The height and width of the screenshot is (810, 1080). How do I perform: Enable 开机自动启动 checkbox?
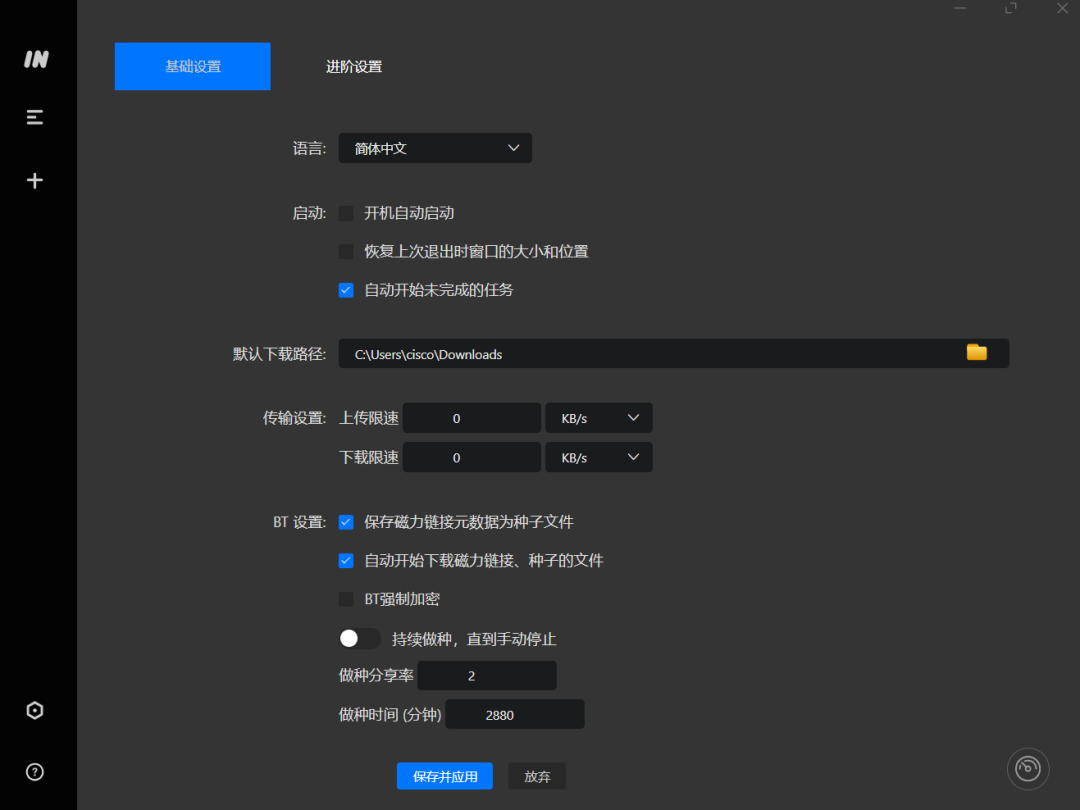[x=345, y=213]
